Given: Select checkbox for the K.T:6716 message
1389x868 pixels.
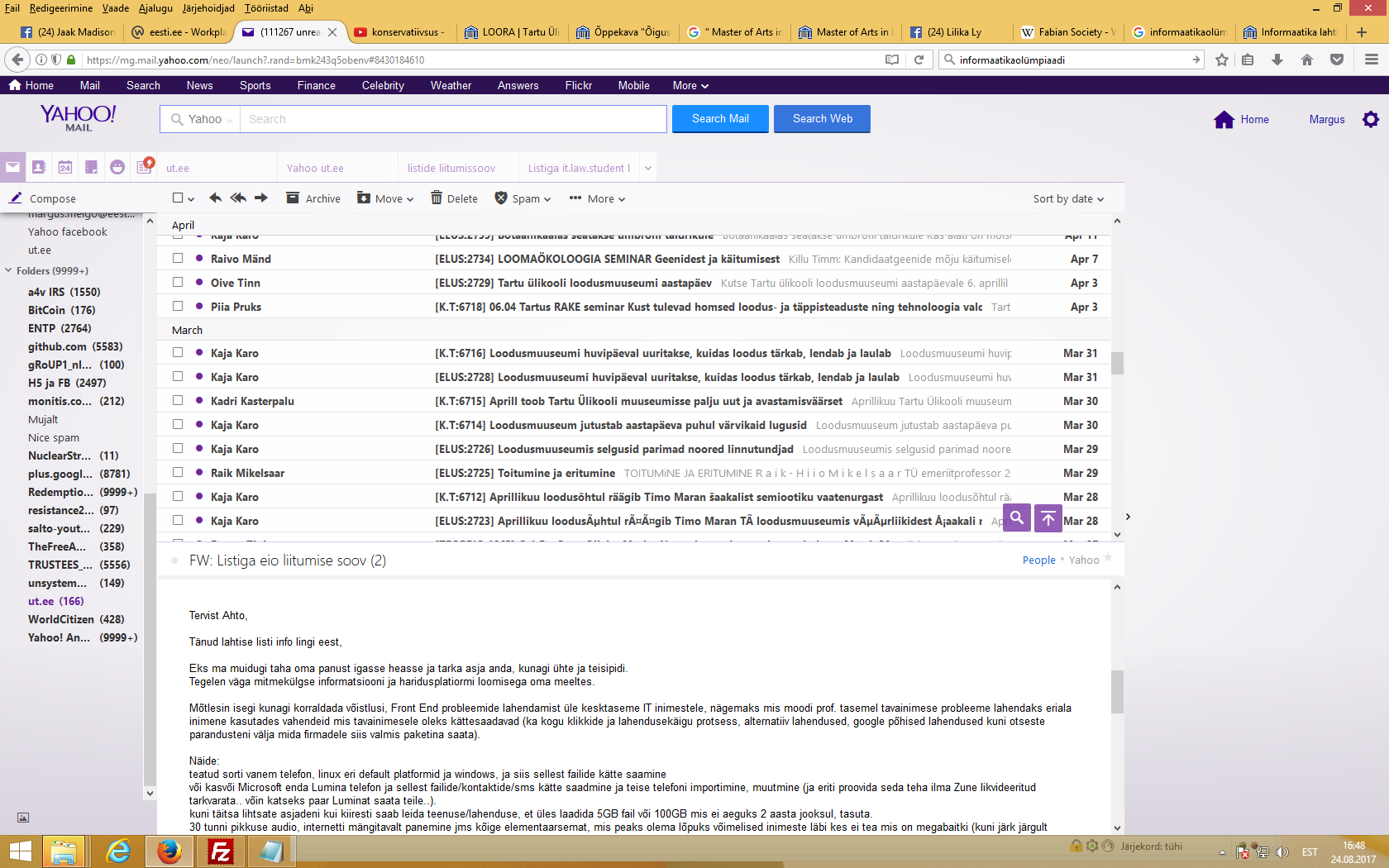Looking at the screenshot, I should click(178, 352).
